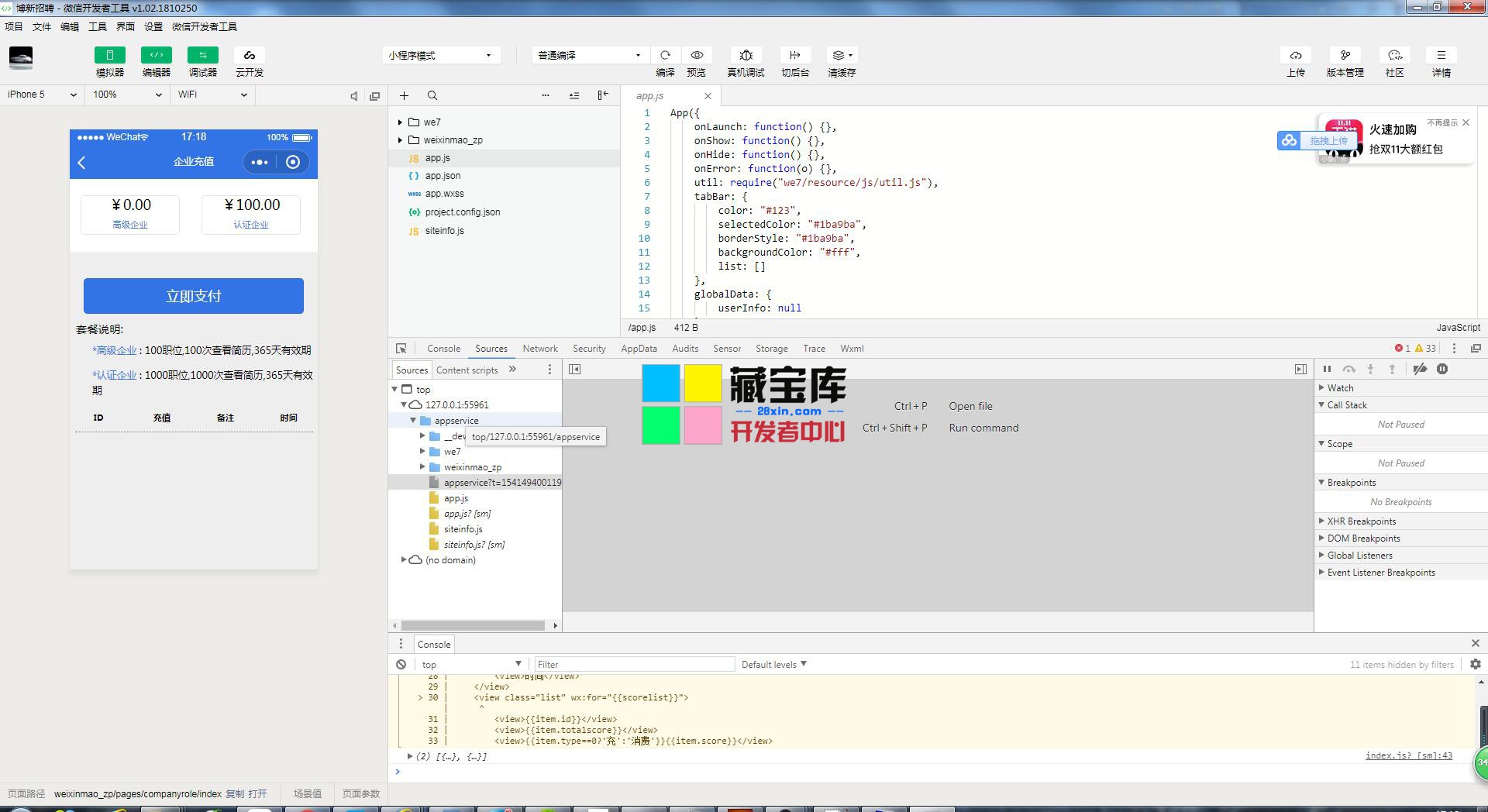Start real device debugging via bug icon
1488x812 pixels.
tap(746, 55)
